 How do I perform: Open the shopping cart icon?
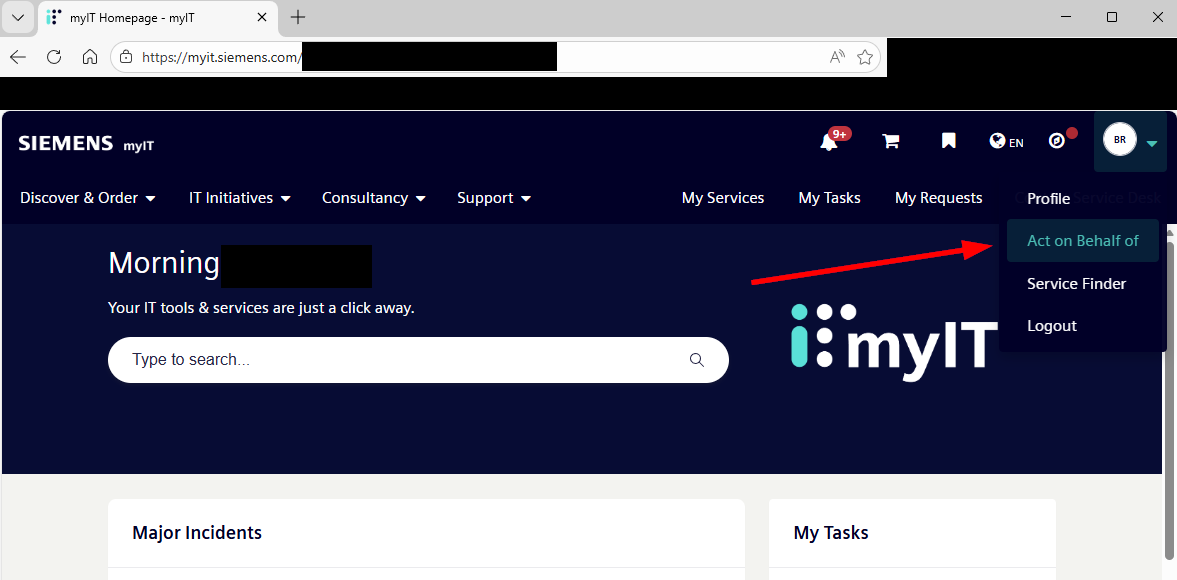(x=890, y=141)
